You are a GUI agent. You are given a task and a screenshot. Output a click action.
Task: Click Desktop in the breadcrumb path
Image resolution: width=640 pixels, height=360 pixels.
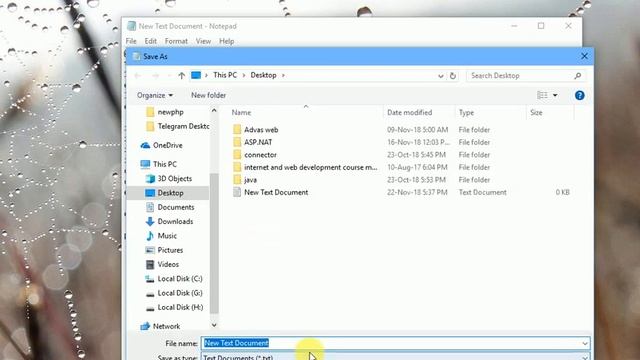point(263,75)
